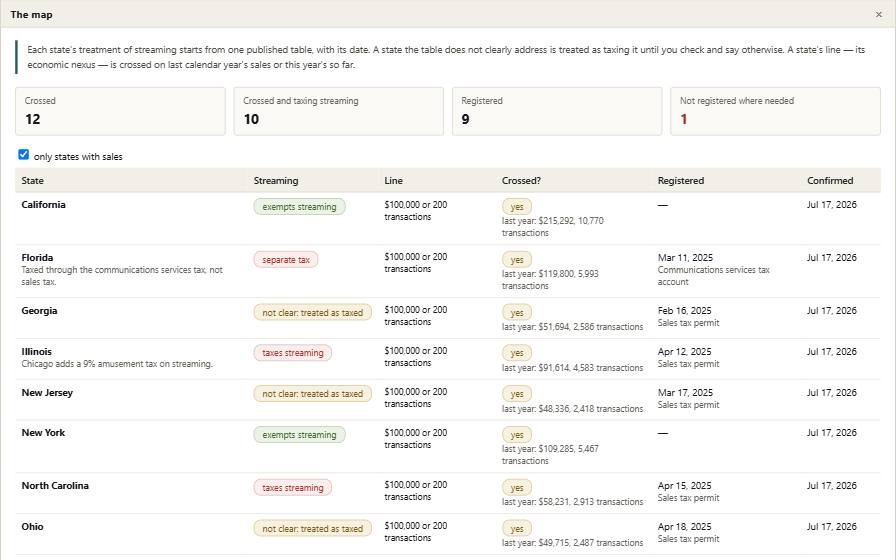Click New York's exempts streaming badge

click(299, 434)
